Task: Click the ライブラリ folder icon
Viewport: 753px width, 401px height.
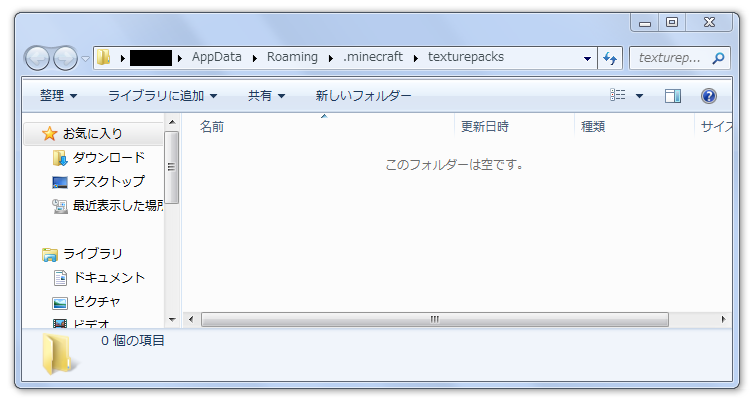Action: (x=49, y=255)
